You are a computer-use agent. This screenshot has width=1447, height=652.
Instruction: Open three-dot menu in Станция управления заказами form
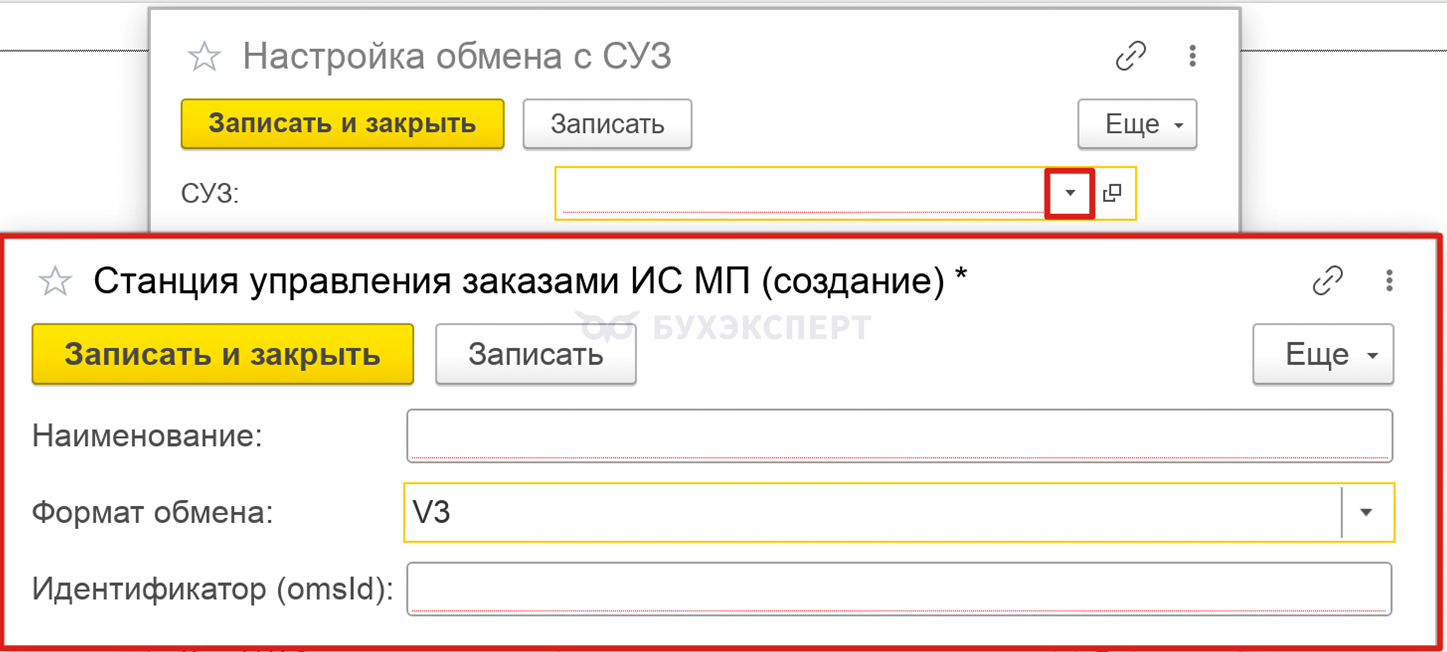[x=1389, y=282]
